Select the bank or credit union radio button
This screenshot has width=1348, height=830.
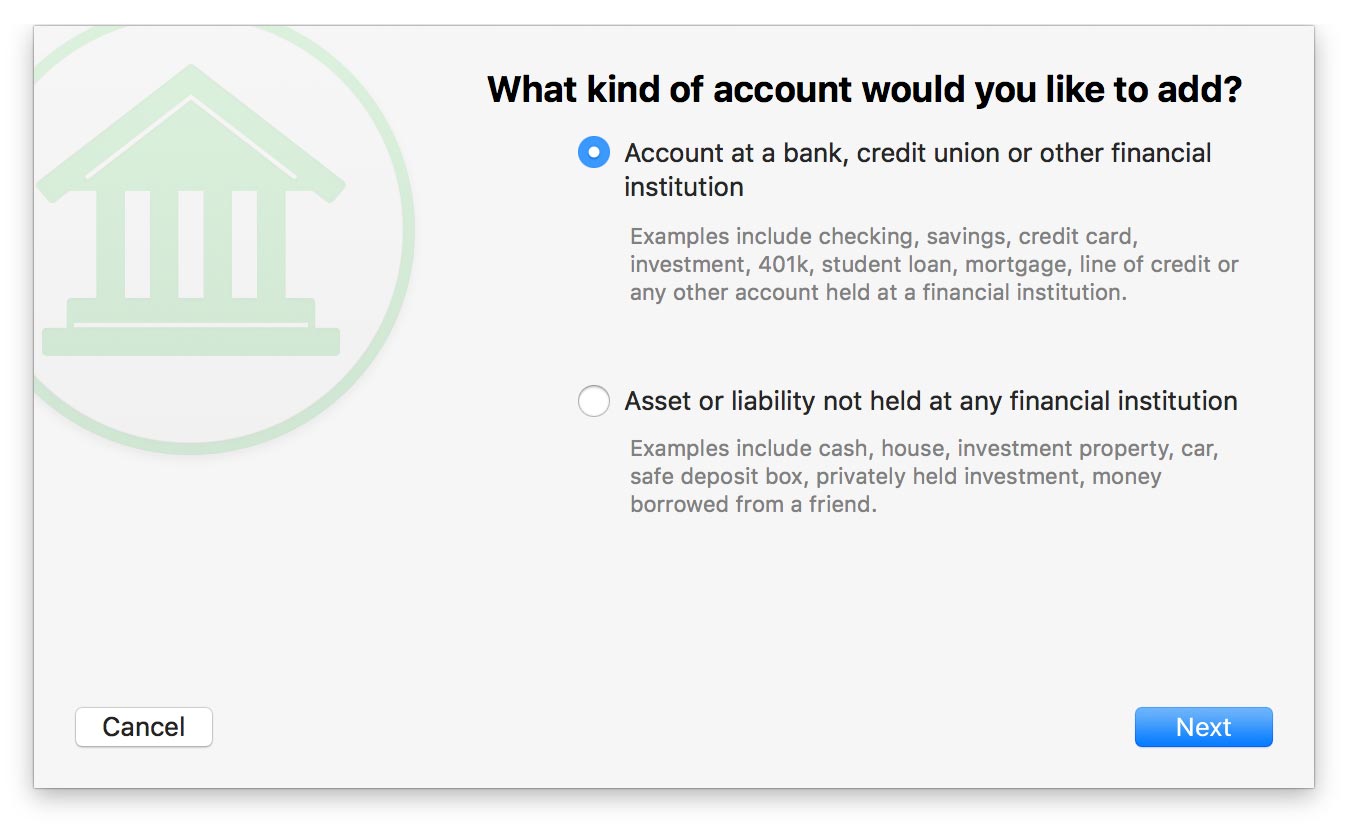594,153
